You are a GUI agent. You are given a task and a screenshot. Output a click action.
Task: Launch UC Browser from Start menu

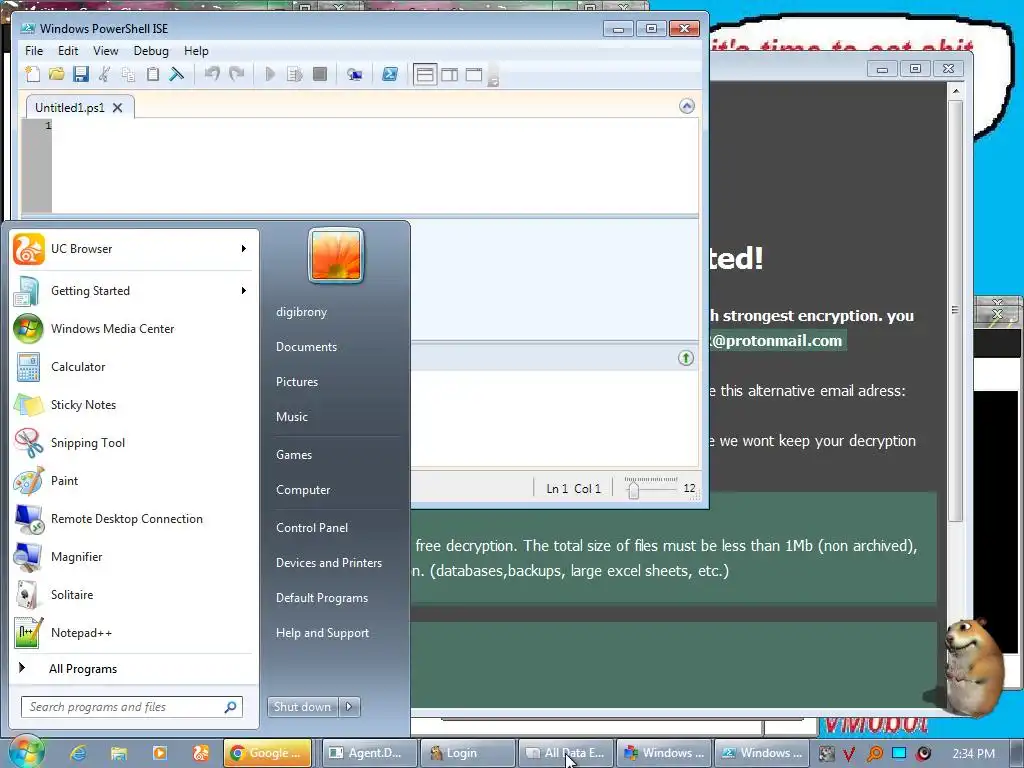[x=124, y=249]
